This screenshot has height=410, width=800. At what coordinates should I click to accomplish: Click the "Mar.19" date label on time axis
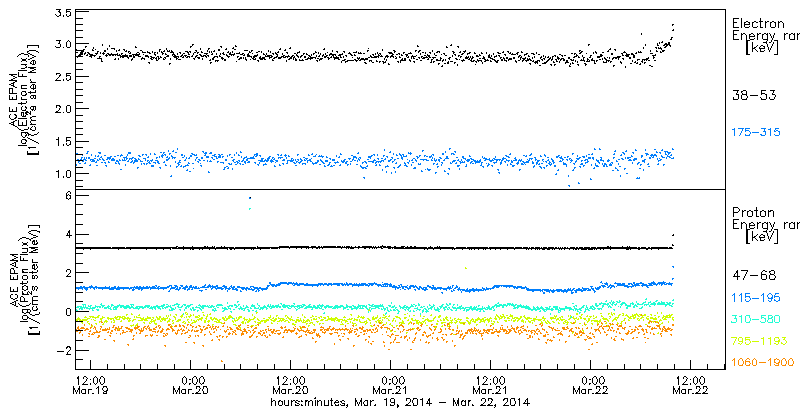tap(91, 391)
